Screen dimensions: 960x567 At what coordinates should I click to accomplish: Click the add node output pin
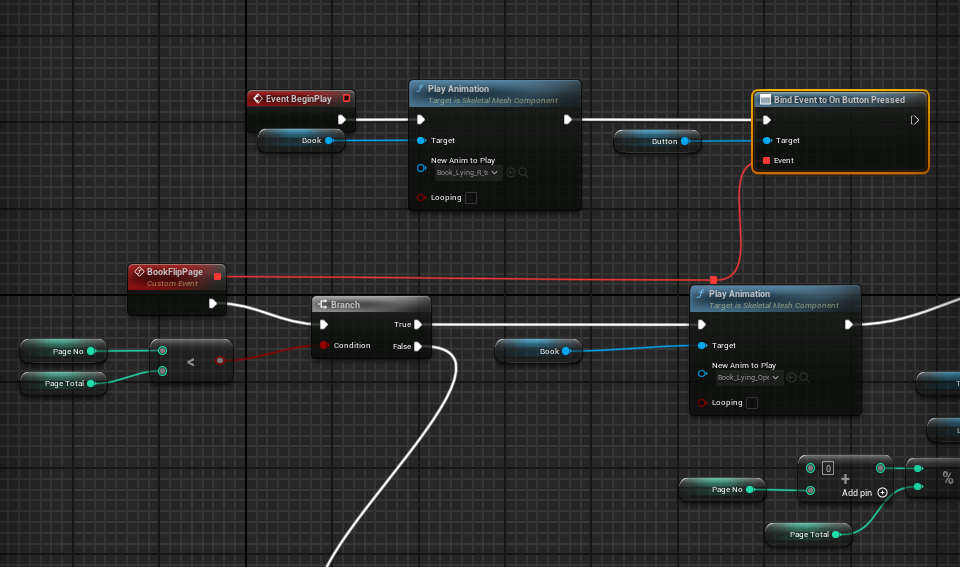tap(880, 468)
